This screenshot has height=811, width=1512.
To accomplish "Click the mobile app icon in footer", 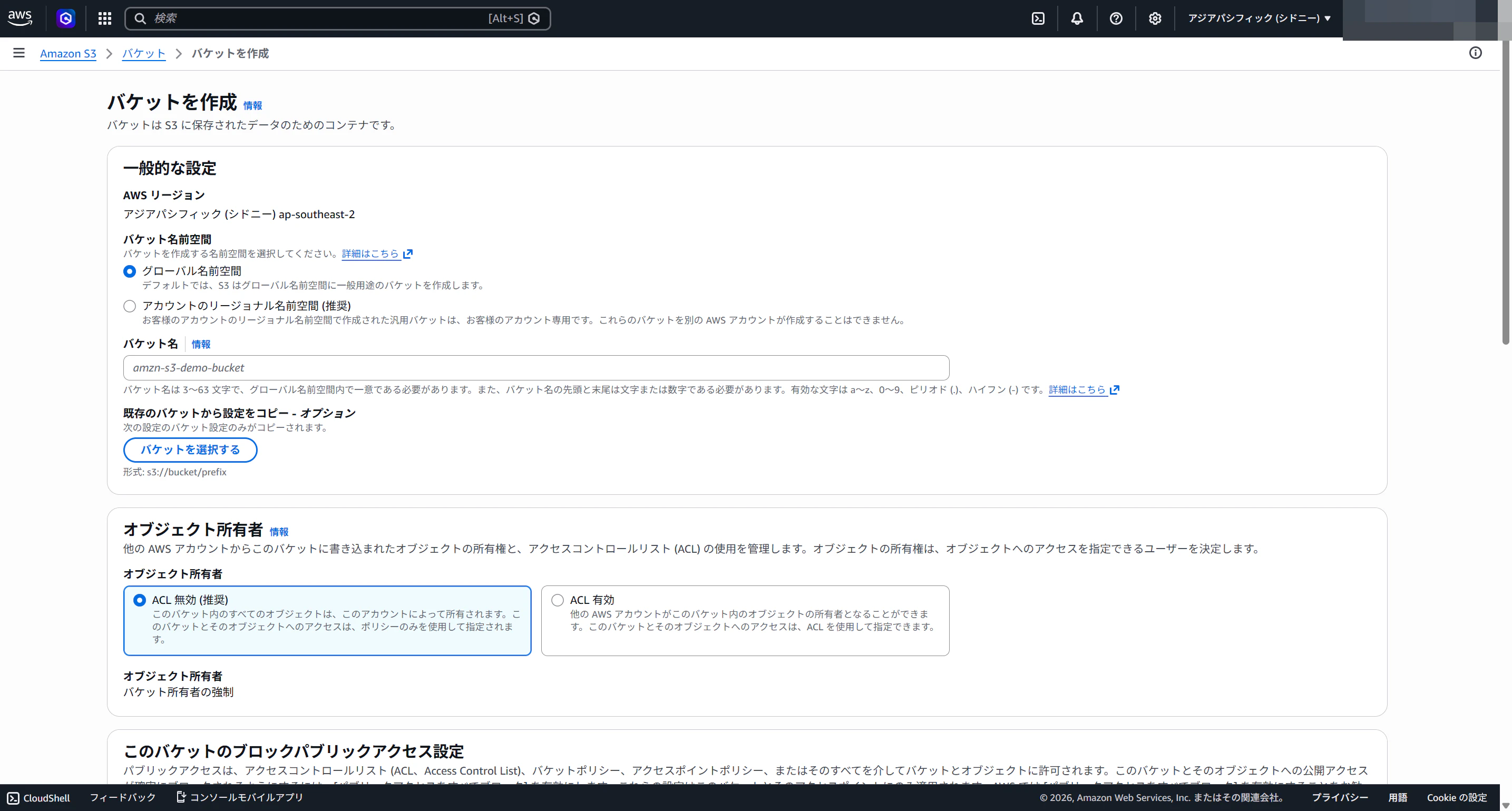I will (x=181, y=797).
